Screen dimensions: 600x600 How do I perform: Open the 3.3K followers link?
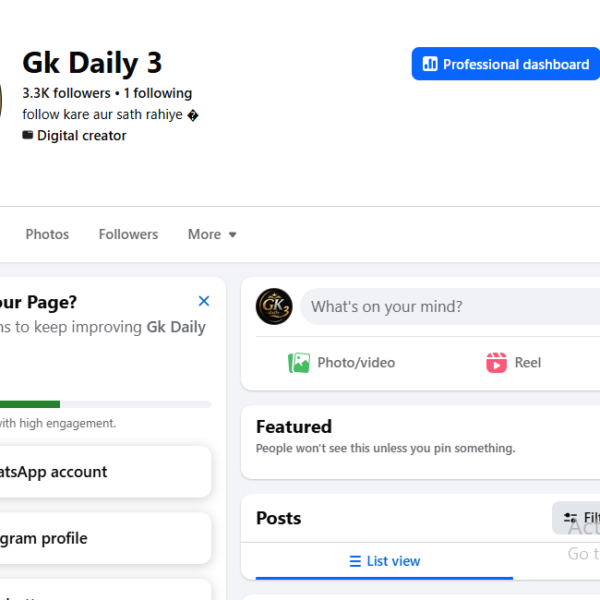click(66, 93)
